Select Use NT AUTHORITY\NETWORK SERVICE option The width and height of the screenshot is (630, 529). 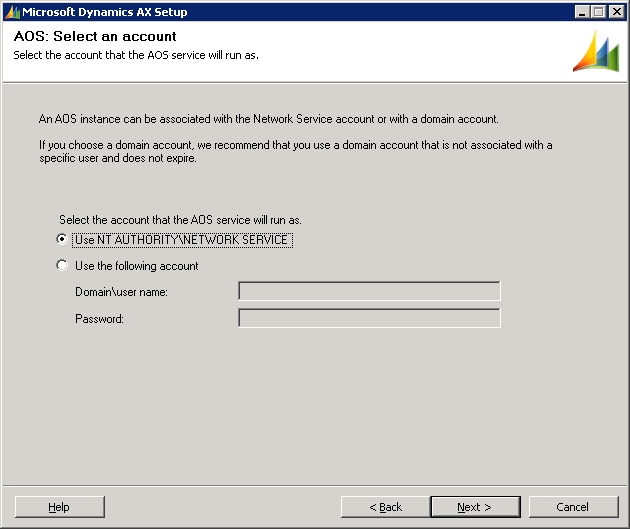pyautogui.click(x=62, y=240)
